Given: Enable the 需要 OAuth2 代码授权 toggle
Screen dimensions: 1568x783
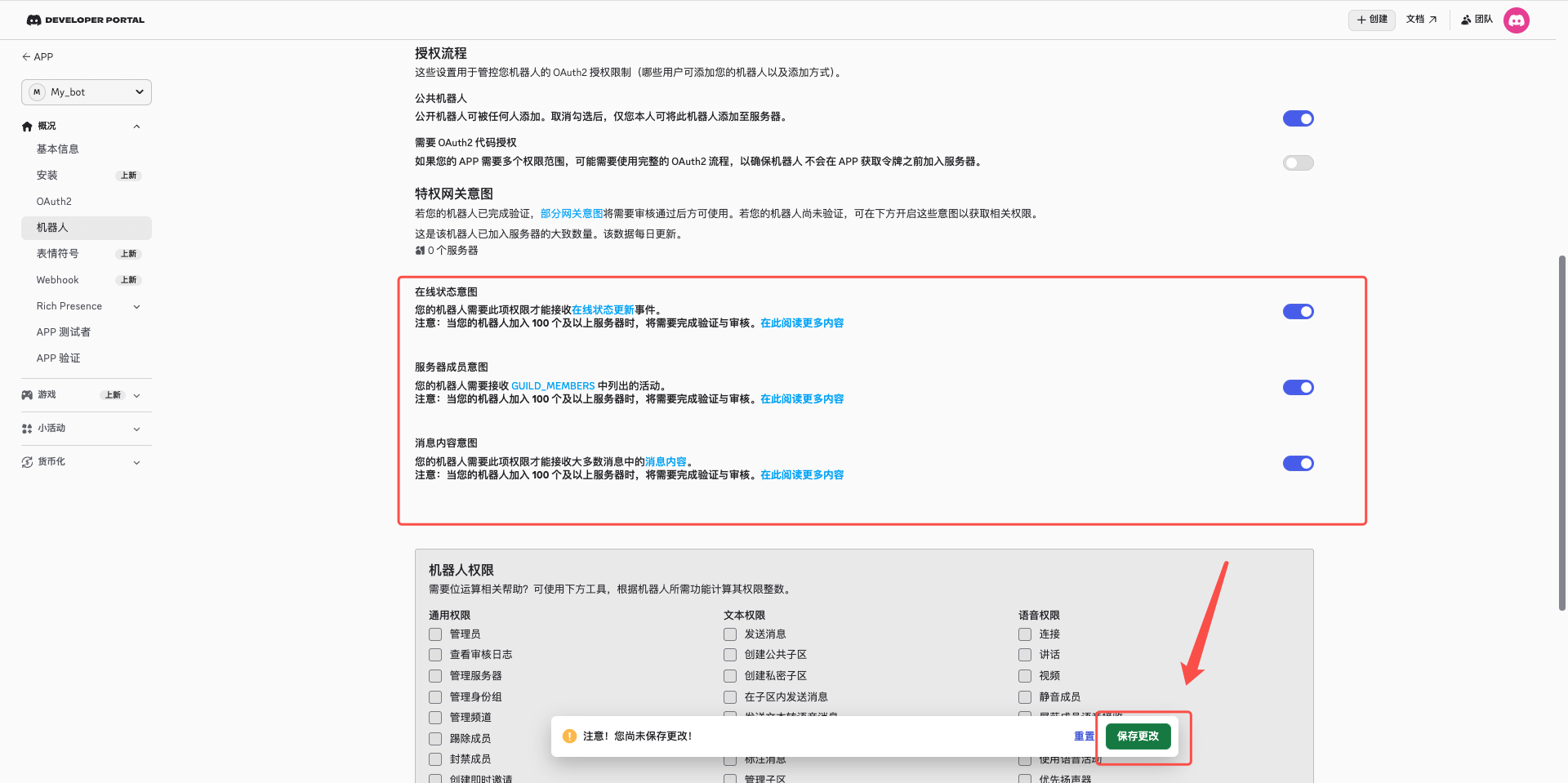Looking at the screenshot, I should point(1298,163).
